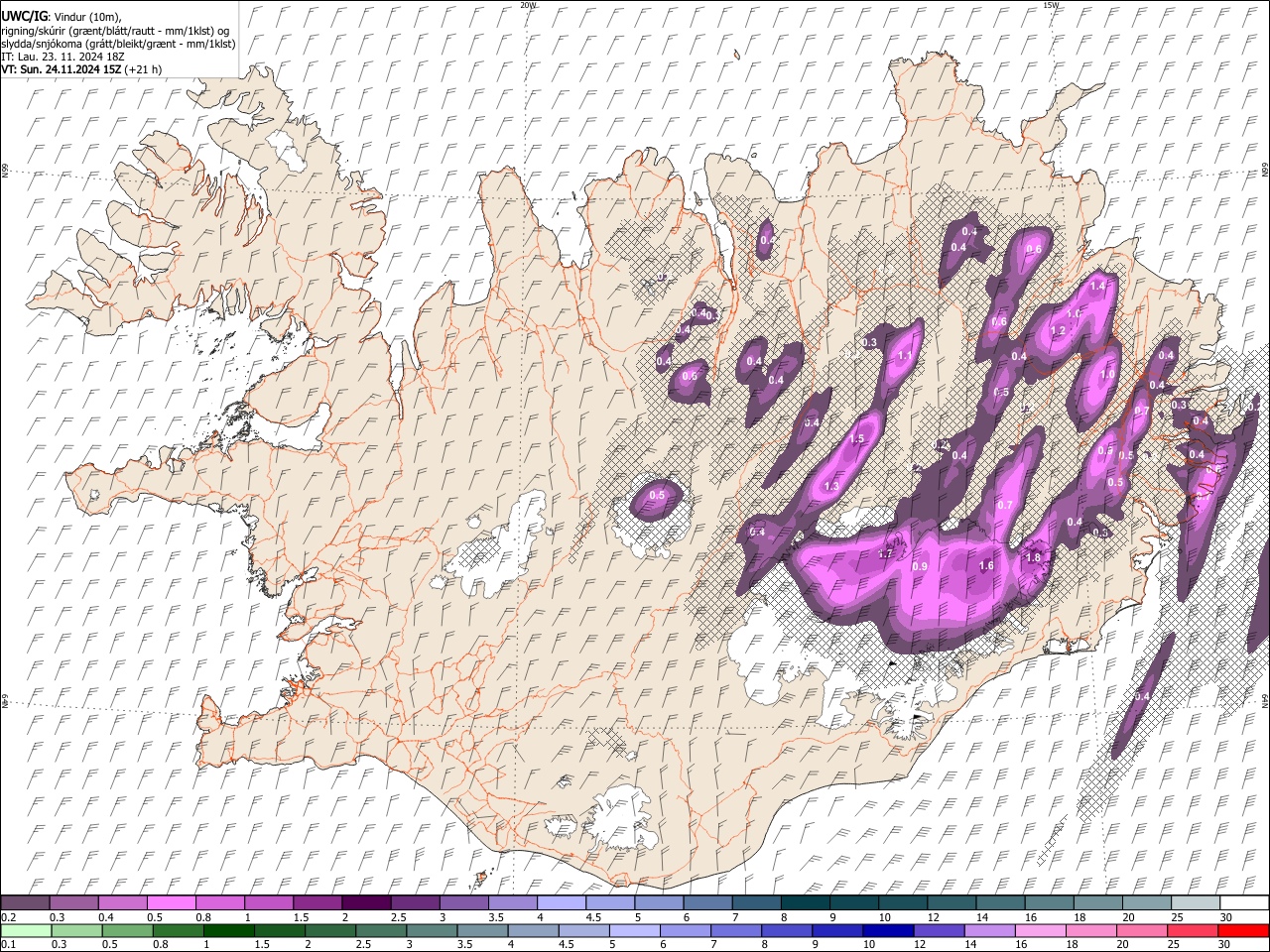Viewport: 1270px width, 952px height.
Task: Click the 1.5 precipitation value on the map
Action: coord(857,438)
